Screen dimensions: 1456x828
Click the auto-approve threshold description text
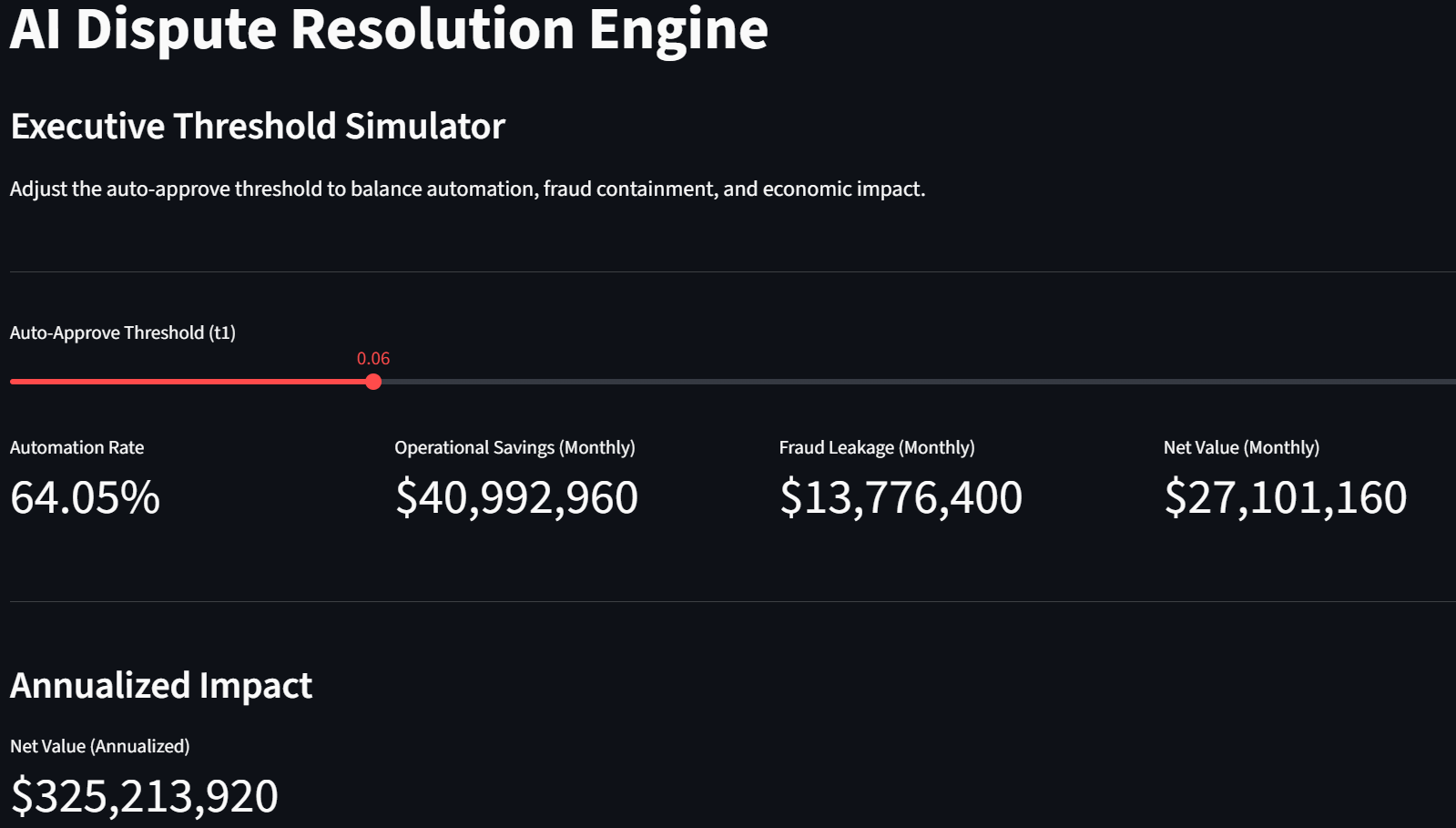(x=467, y=189)
